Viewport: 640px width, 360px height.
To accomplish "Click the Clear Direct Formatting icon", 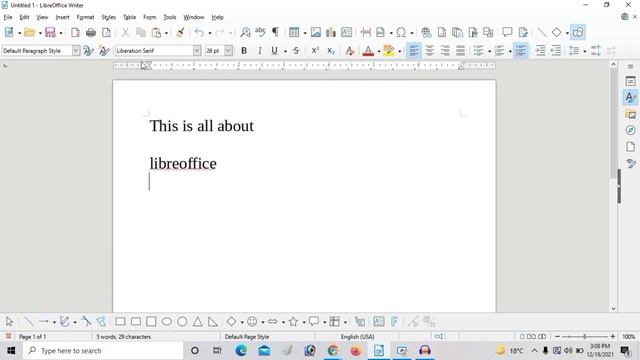I will coord(349,51).
